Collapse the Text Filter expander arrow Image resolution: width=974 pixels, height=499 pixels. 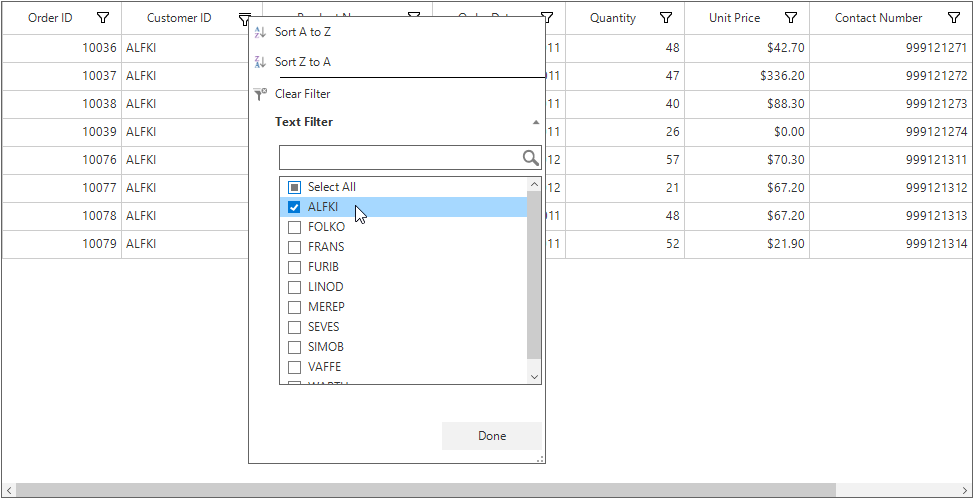coord(535,122)
